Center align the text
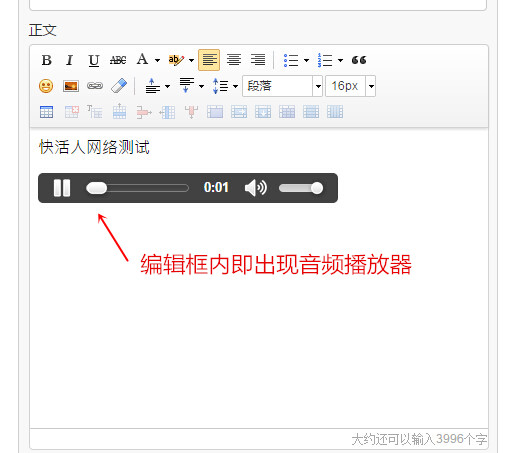This screenshot has height=453, width=505. pos(234,60)
